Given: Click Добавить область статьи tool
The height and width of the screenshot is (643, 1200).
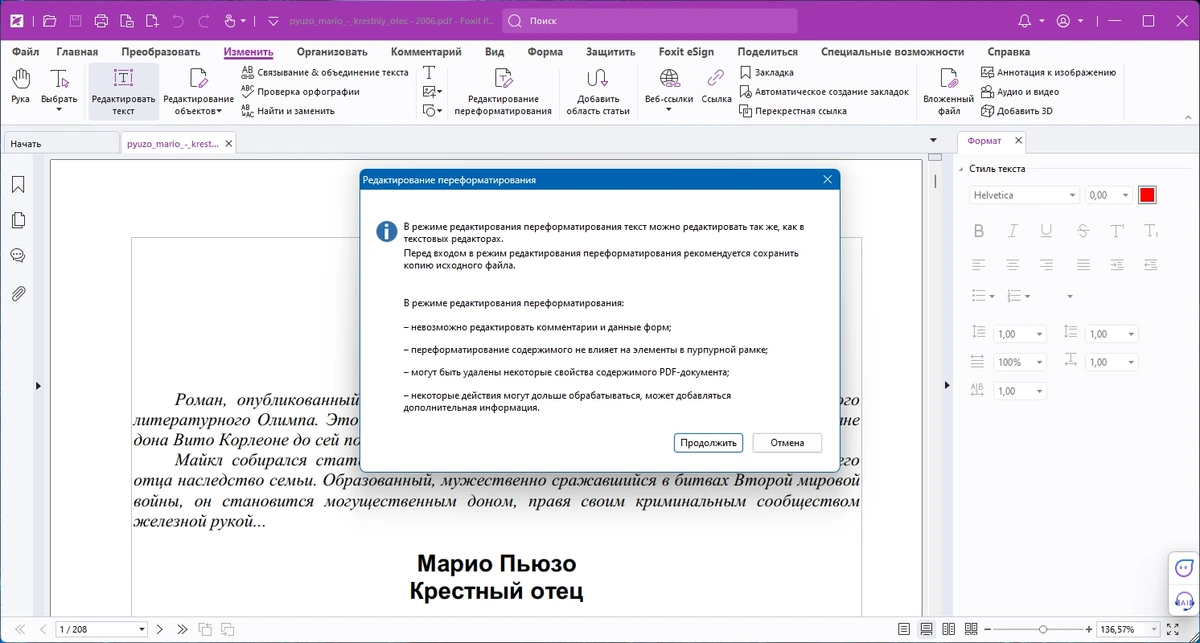Looking at the screenshot, I should 597,92.
